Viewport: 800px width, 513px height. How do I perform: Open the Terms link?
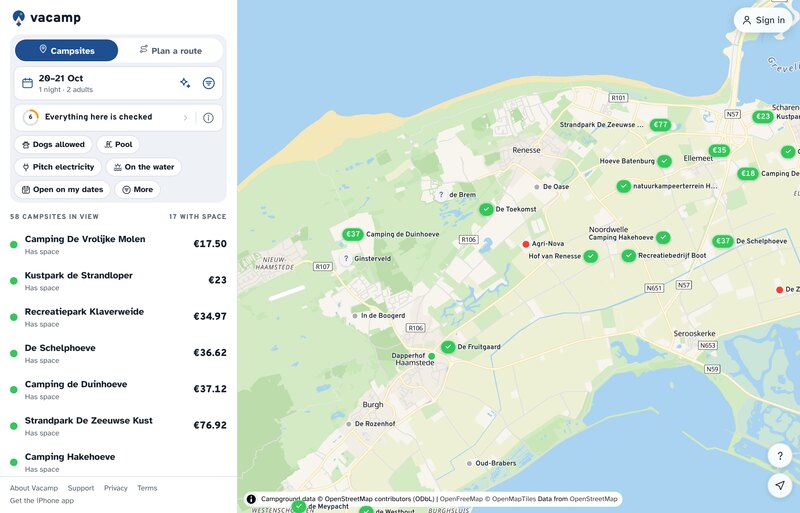click(147, 488)
